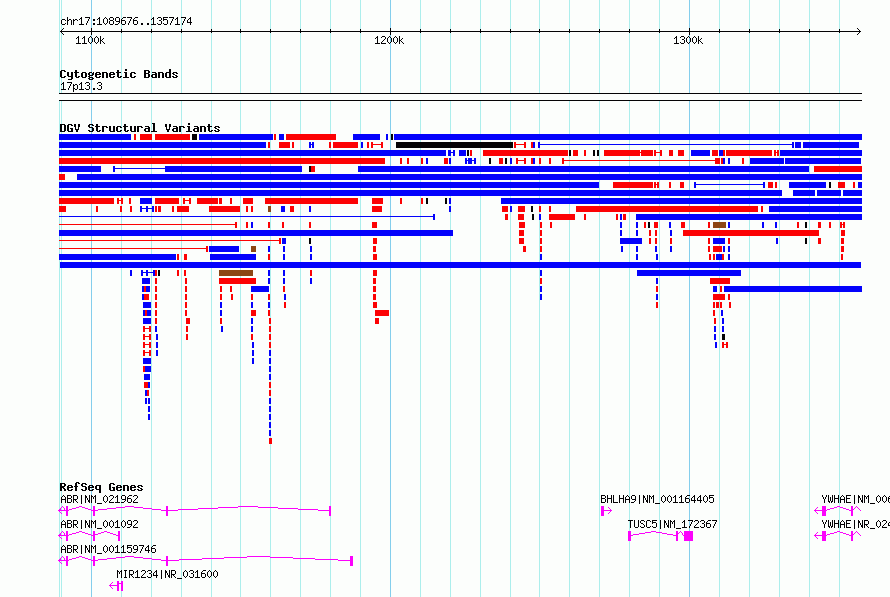Click the 1300k ruler tick label

click(x=688, y=40)
